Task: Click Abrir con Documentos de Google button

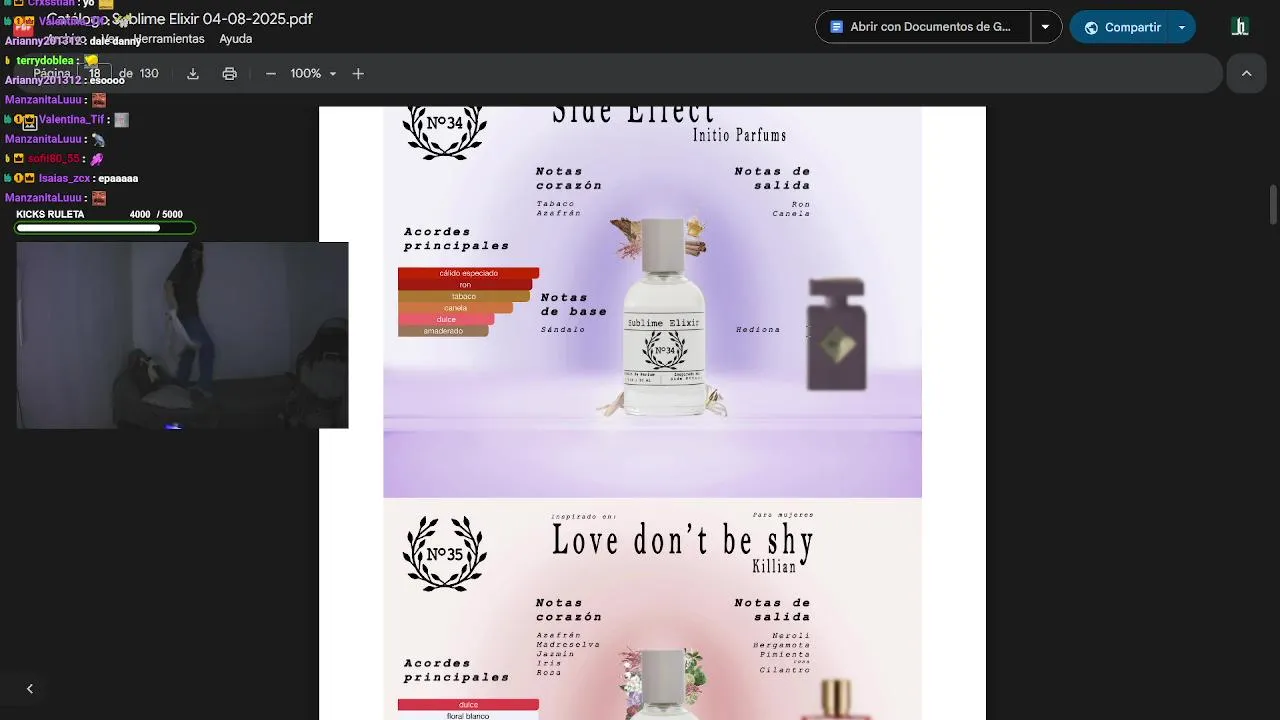Action: click(923, 27)
